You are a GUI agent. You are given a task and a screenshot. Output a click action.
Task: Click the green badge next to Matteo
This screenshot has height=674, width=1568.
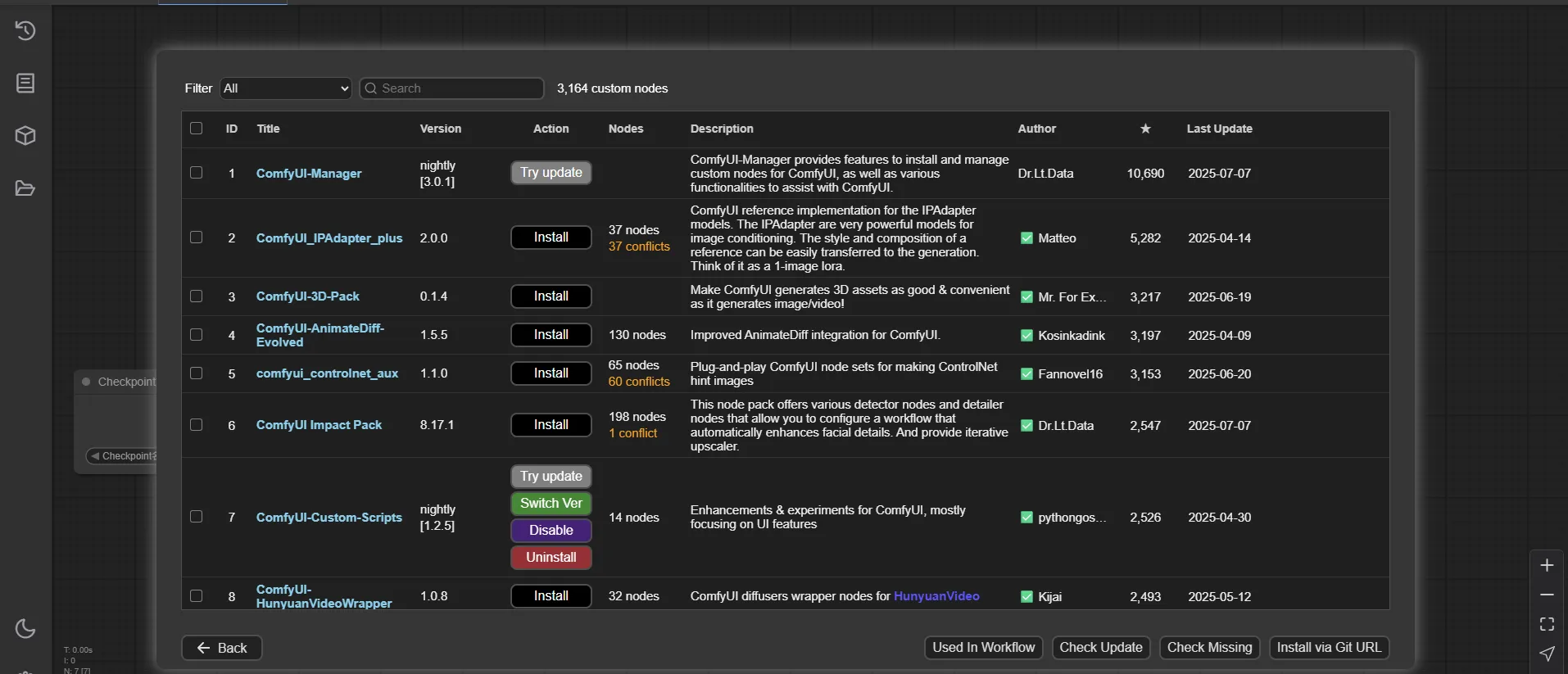1026,238
